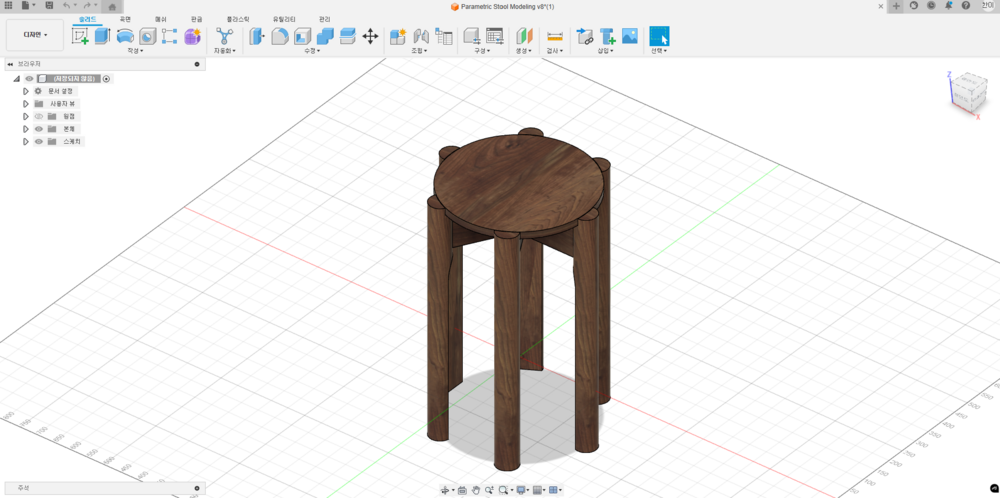This screenshot has height=498, width=1000.
Task: Select the Shell tool
Action: [302, 36]
